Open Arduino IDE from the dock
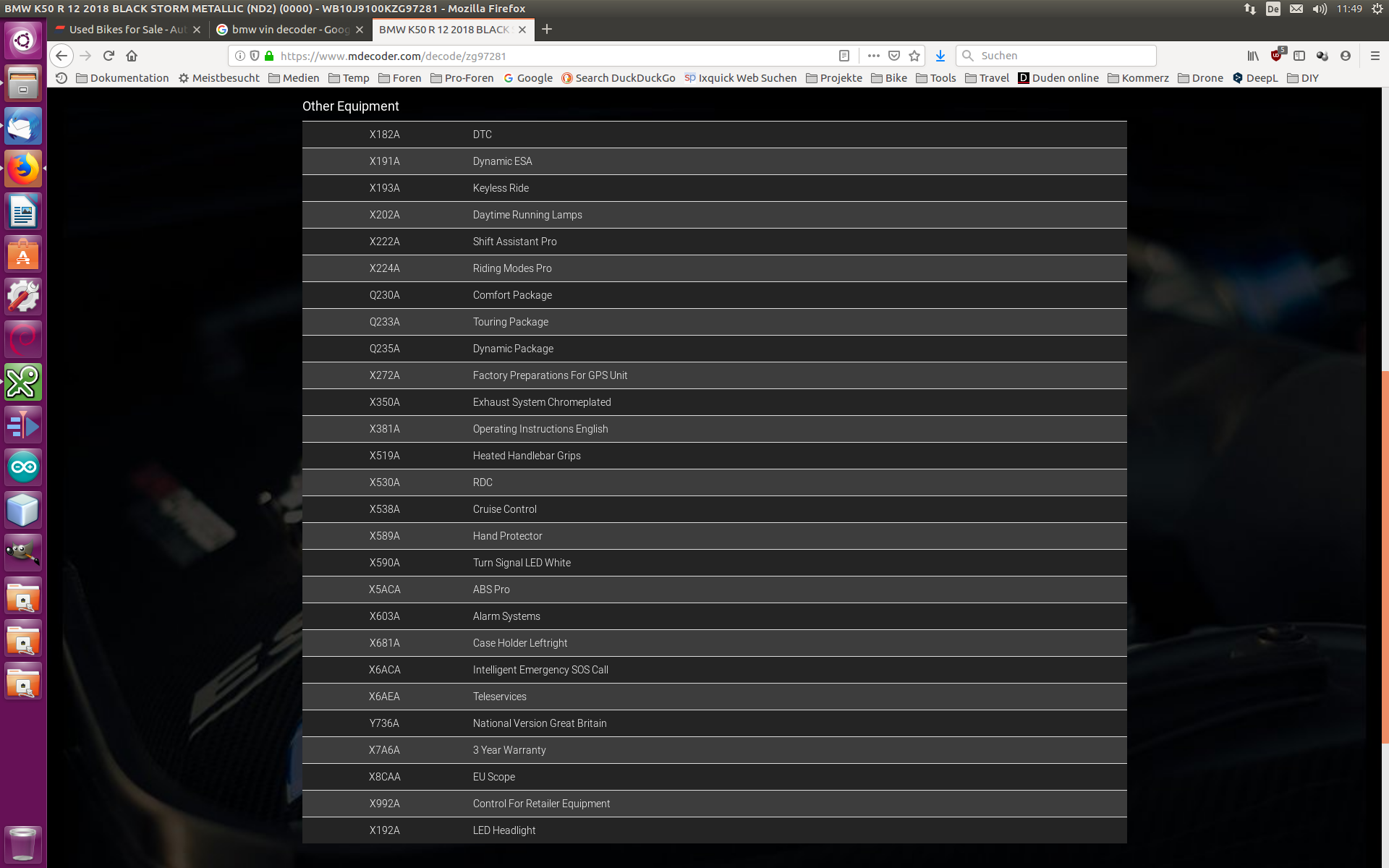 coord(23,467)
